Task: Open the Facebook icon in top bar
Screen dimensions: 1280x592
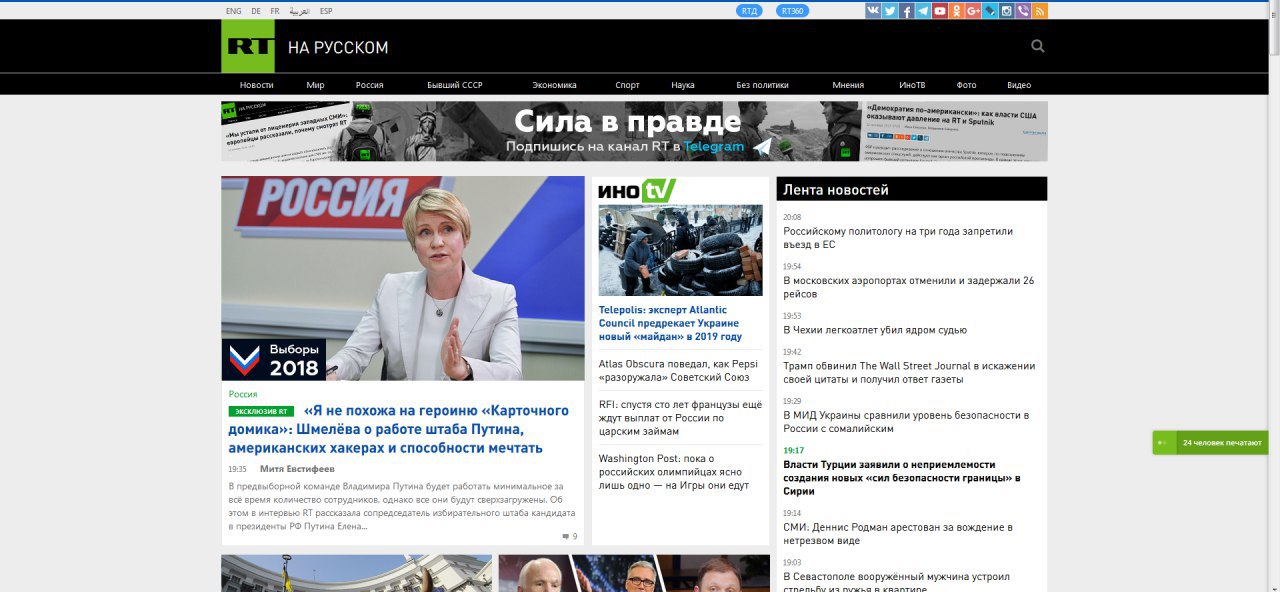Action: [x=907, y=11]
